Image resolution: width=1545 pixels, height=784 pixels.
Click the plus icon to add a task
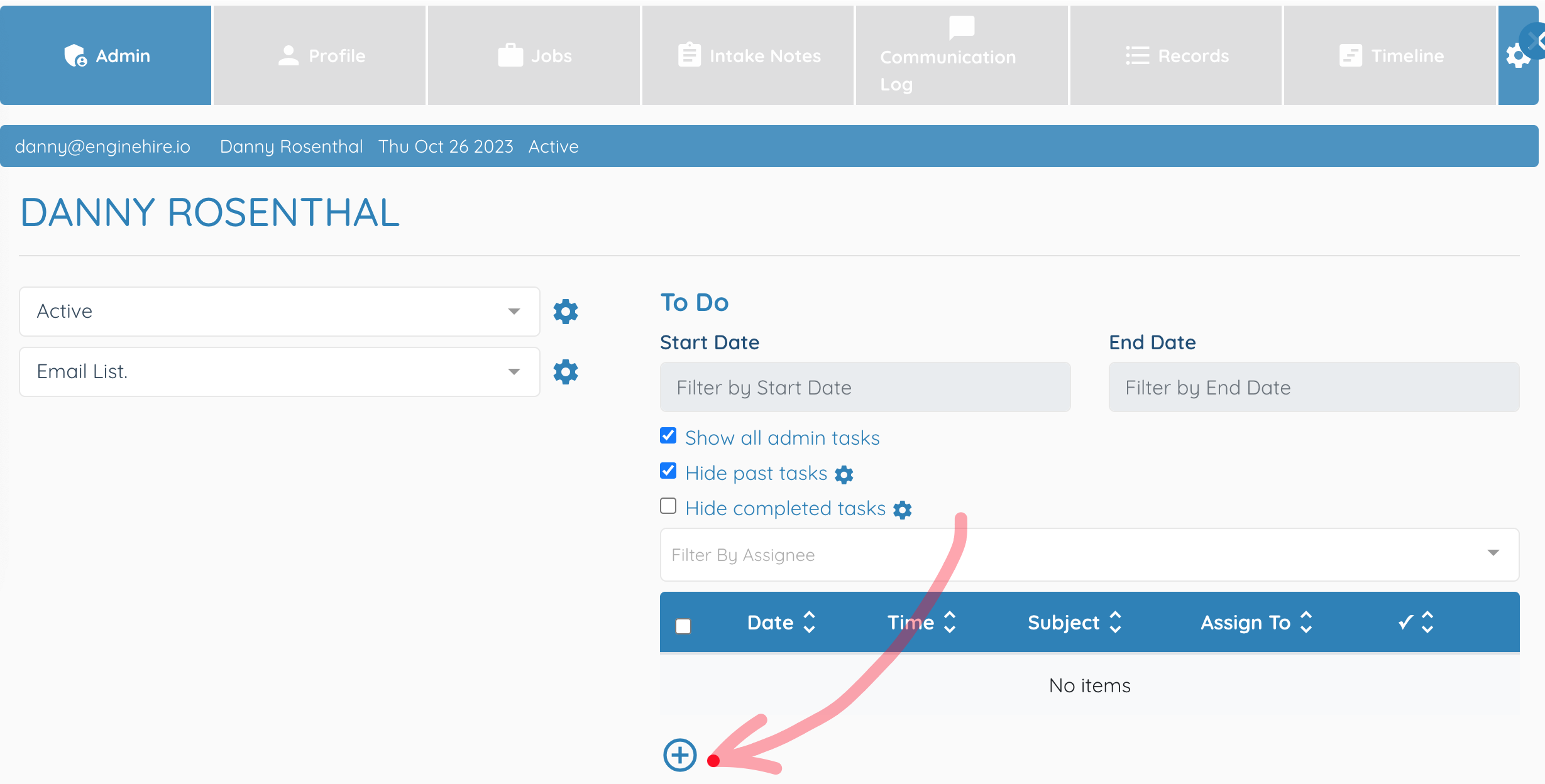680,755
